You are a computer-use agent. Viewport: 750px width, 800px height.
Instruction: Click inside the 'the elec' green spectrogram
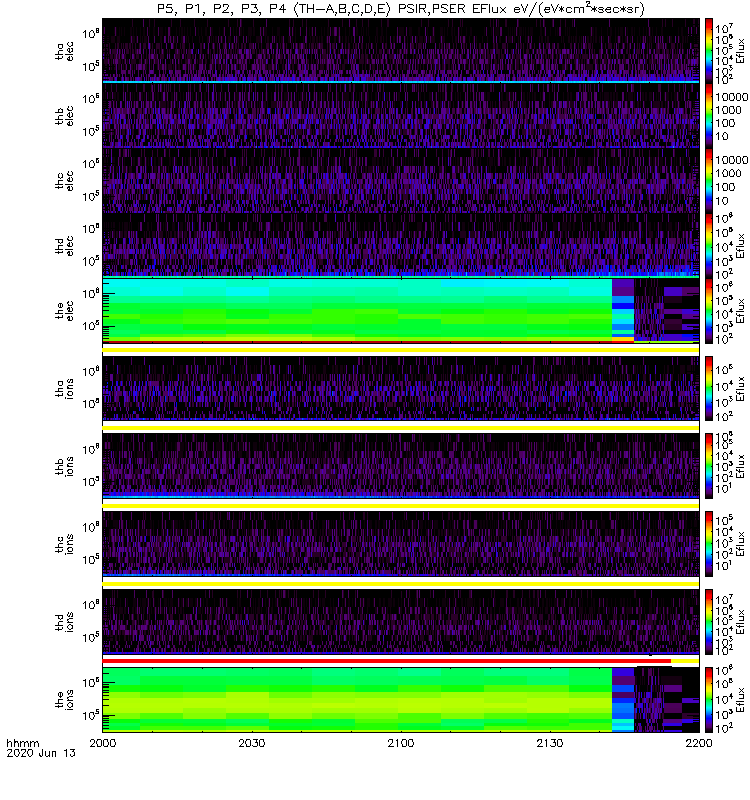(x=357, y=310)
